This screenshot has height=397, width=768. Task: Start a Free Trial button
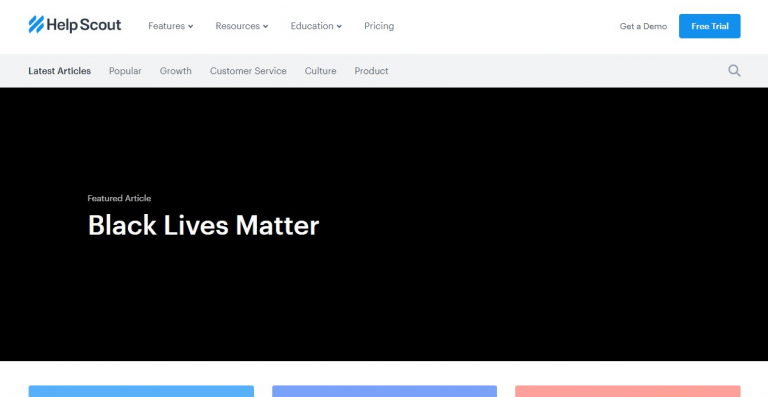[709, 26]
